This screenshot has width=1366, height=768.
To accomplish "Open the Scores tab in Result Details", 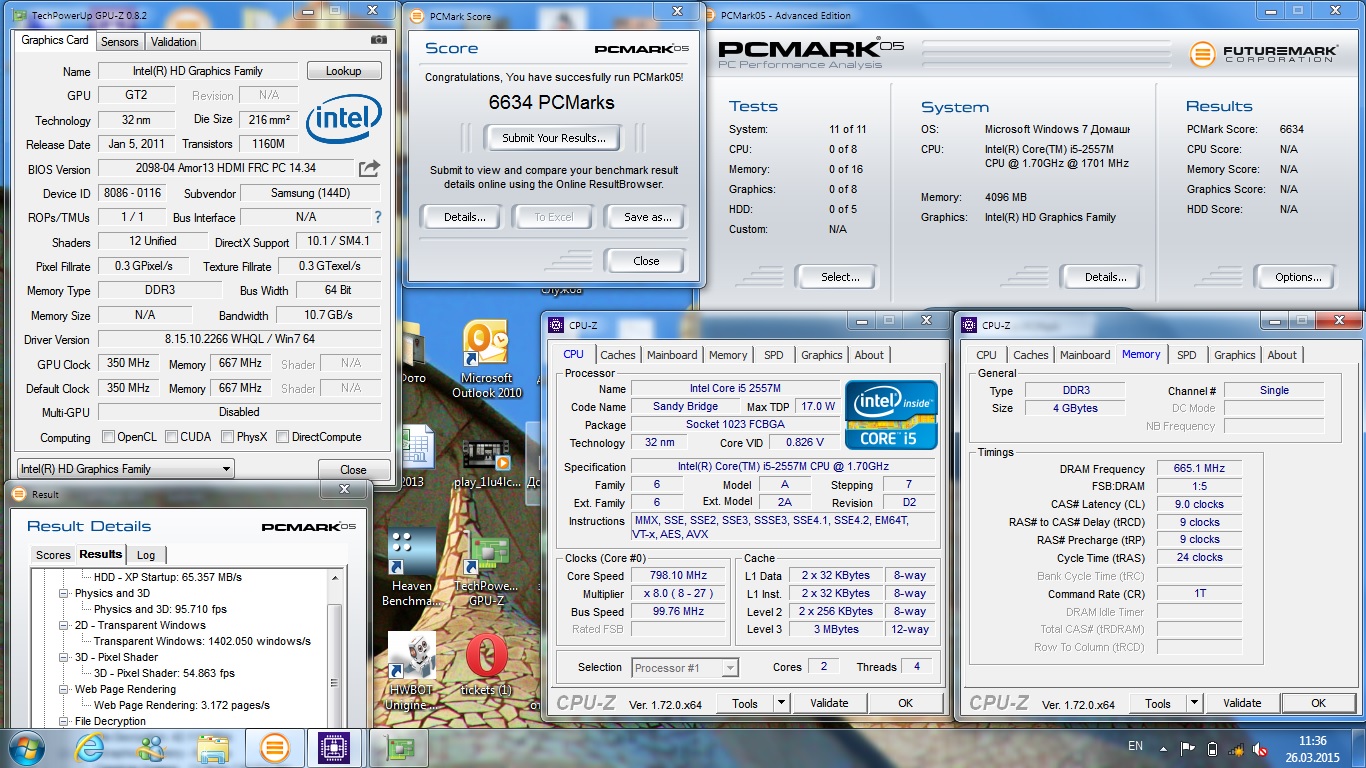I will click(53, 555).
